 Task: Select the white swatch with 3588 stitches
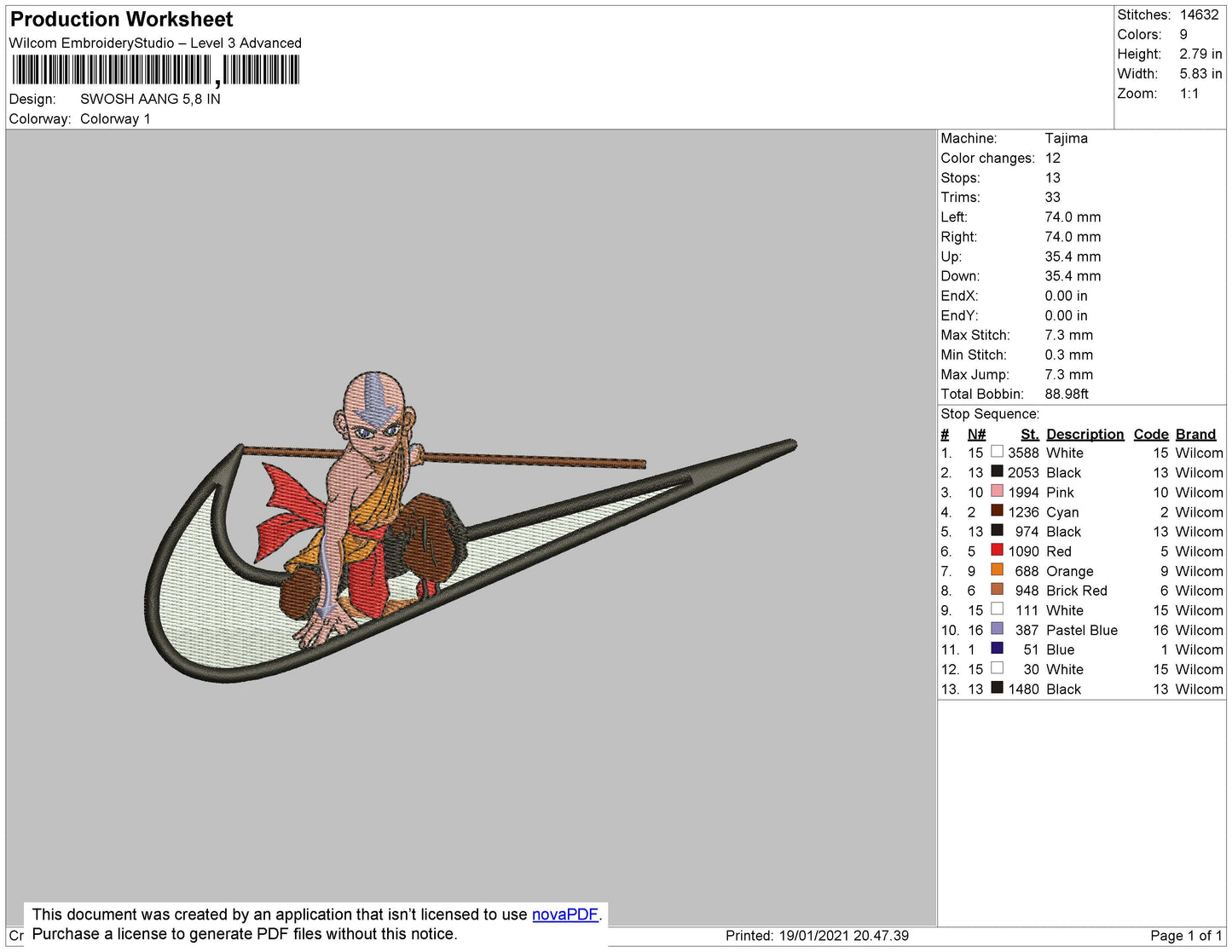pyautogui.click(x=997, y=452)
